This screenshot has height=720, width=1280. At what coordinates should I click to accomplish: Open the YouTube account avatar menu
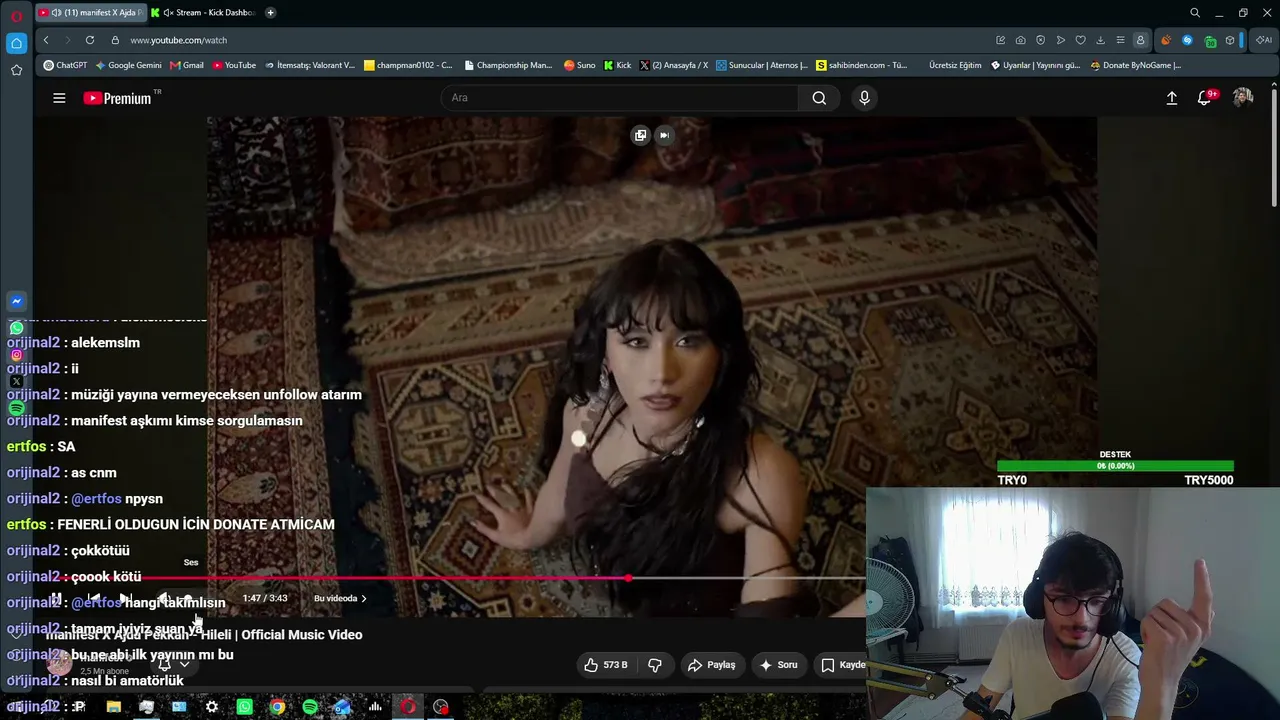coord(1243,97)
